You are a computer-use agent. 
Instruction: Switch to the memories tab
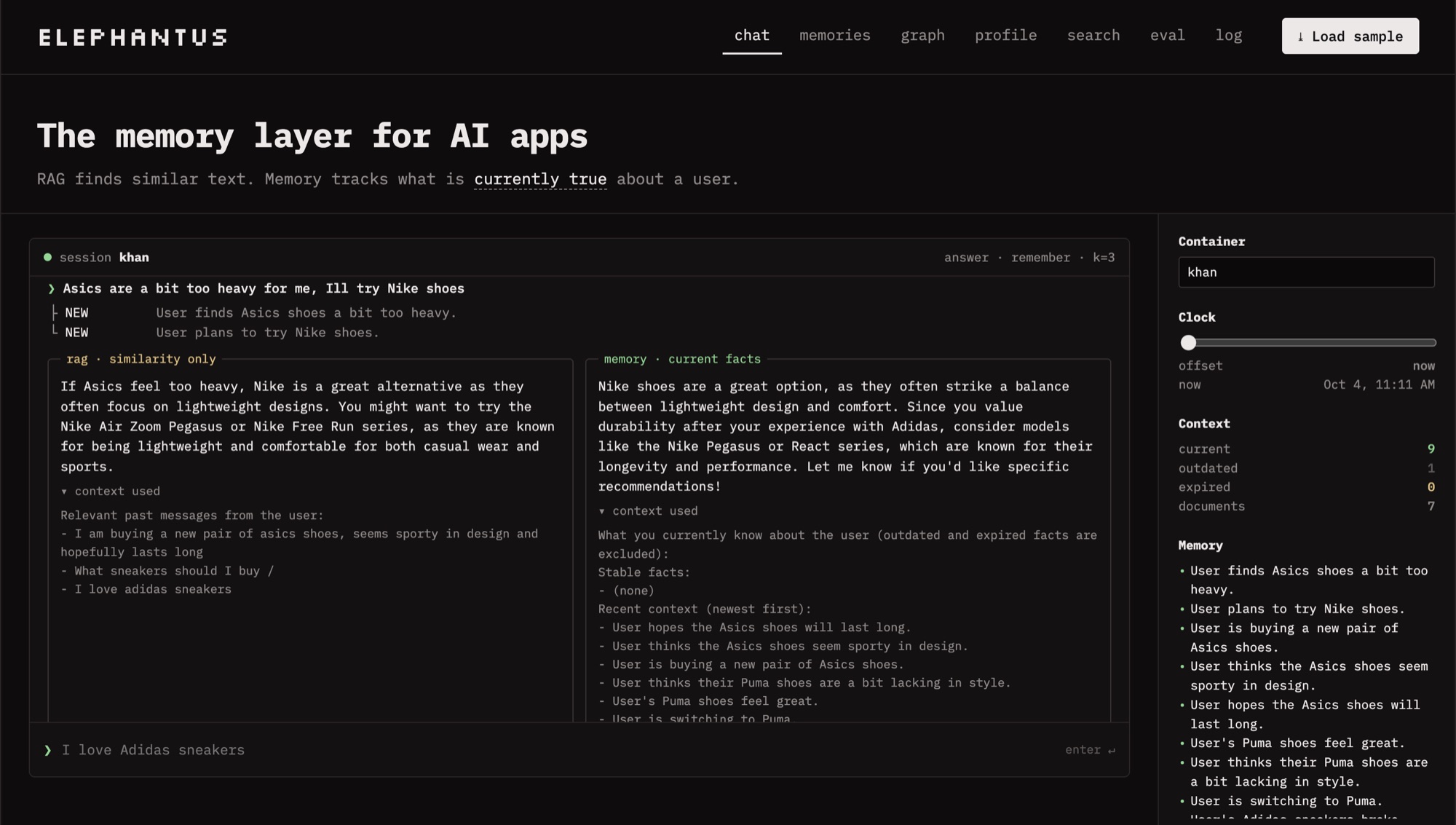point(834,35)
